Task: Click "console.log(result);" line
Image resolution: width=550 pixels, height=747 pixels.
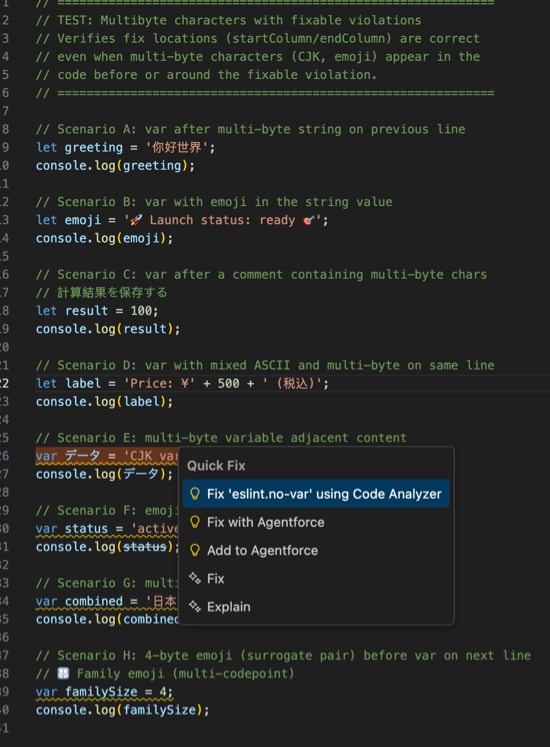Action: coord(108,329)
